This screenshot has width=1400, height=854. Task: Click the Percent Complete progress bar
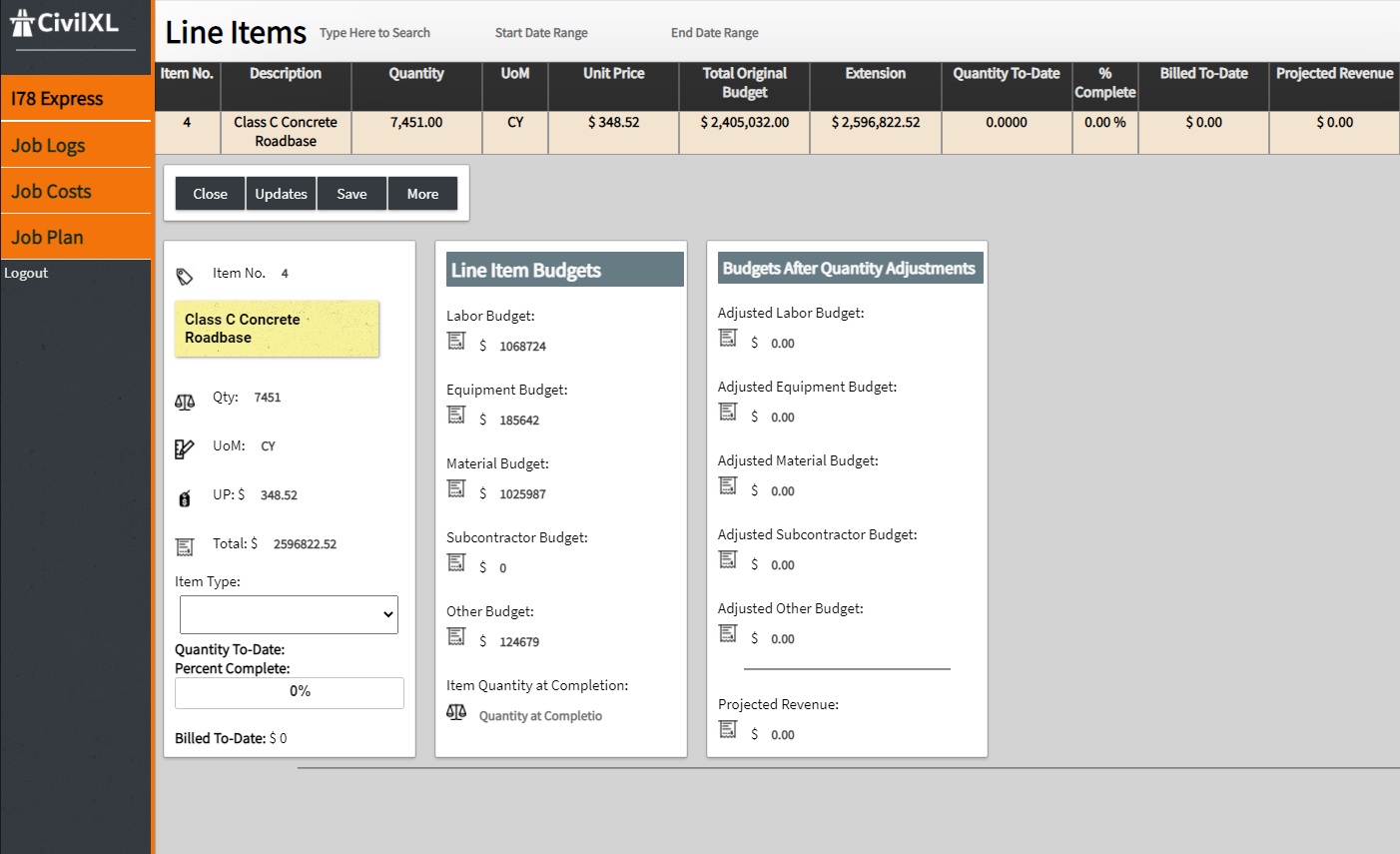coord(290,692)
